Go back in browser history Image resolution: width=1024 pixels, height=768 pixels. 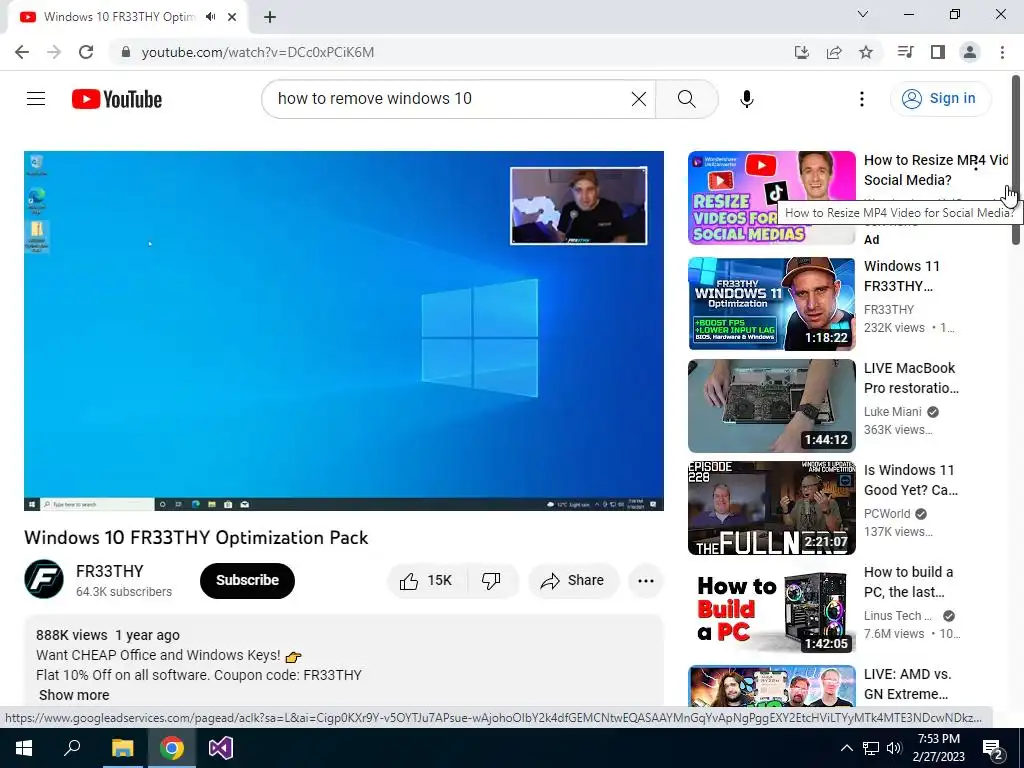[x=22, y=52]
